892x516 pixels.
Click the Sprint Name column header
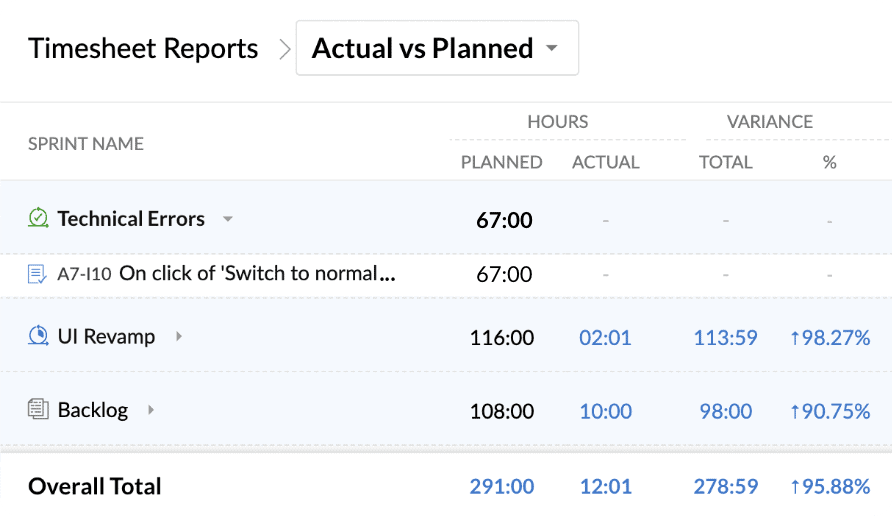pyautogui.click(x=86, y=143)
